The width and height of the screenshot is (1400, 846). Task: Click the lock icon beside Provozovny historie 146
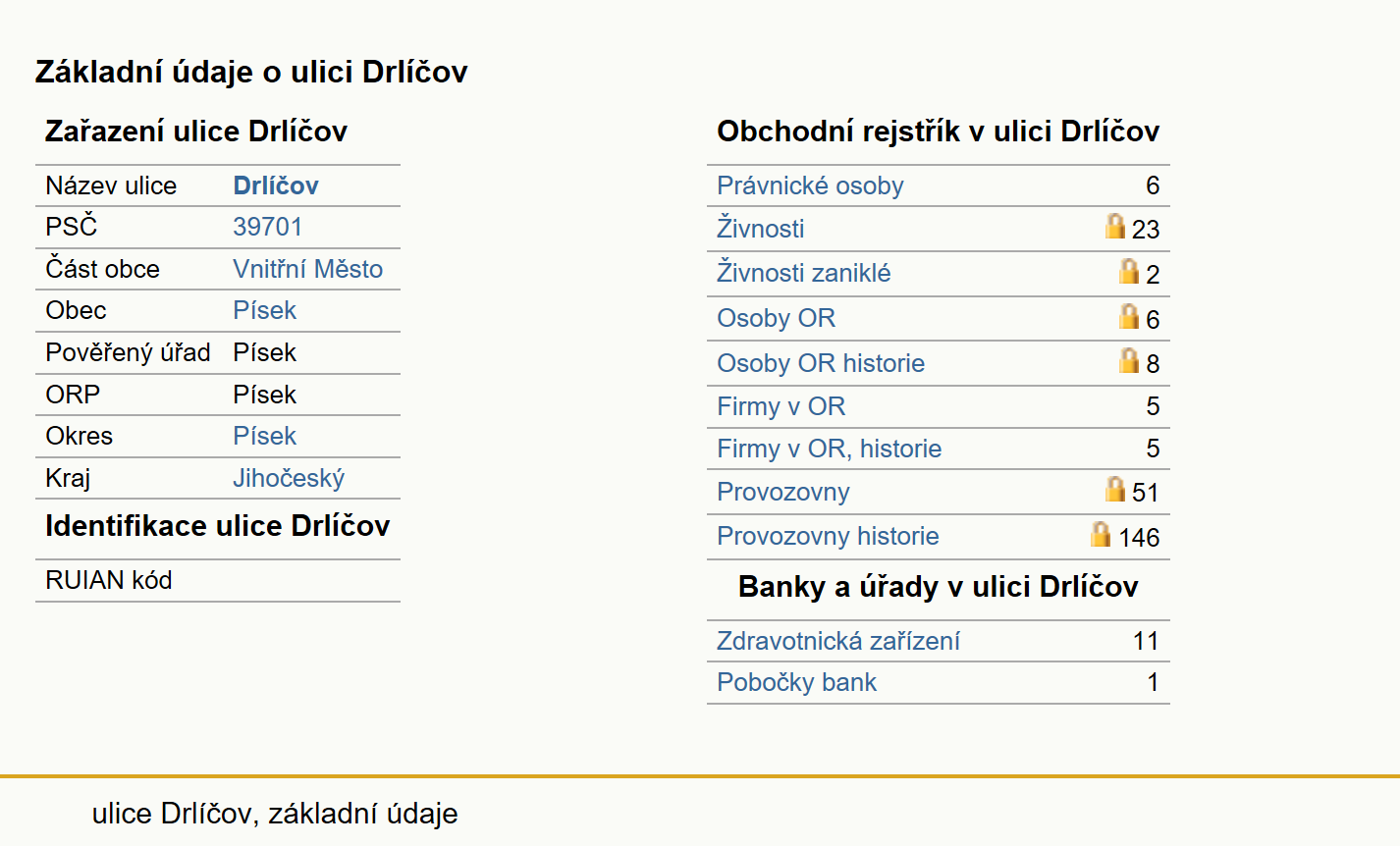click(x=1101, y=534)
